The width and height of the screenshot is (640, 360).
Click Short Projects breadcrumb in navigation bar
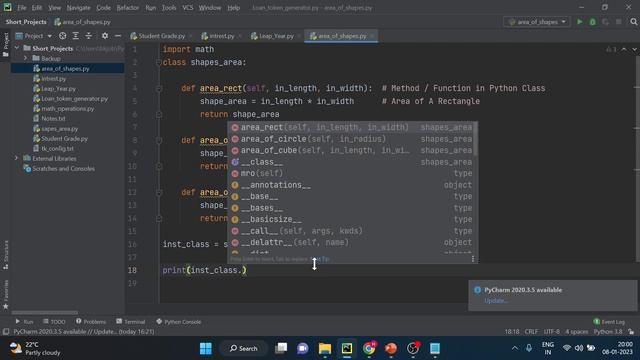point(26,22)
